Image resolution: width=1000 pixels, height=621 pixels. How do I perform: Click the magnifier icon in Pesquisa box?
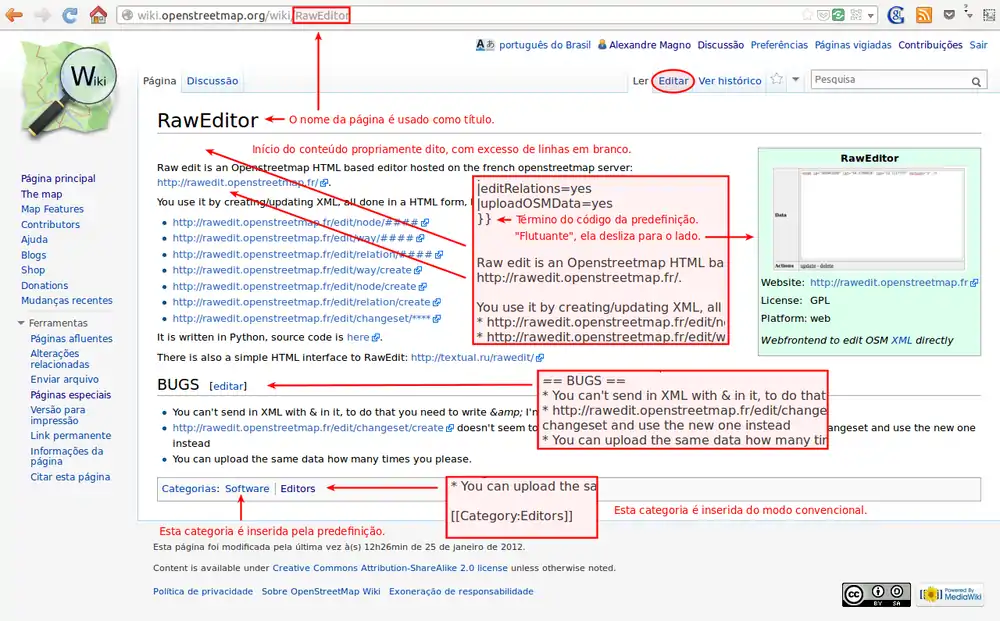[977, 81]
